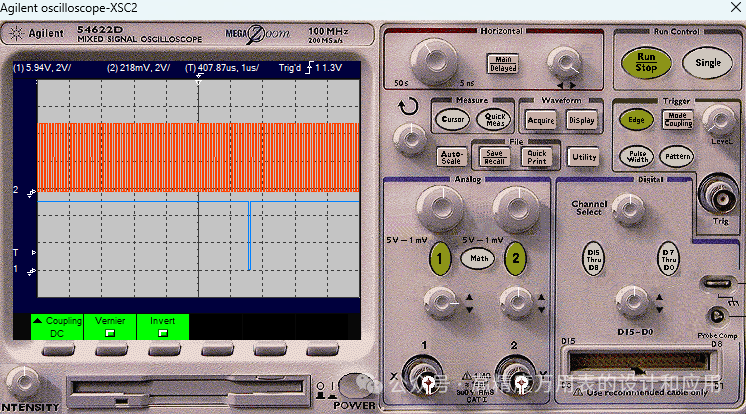The height and width of the screenshot is (414, 746).
Task: Open the Utility menu
Action: (584, 157)
